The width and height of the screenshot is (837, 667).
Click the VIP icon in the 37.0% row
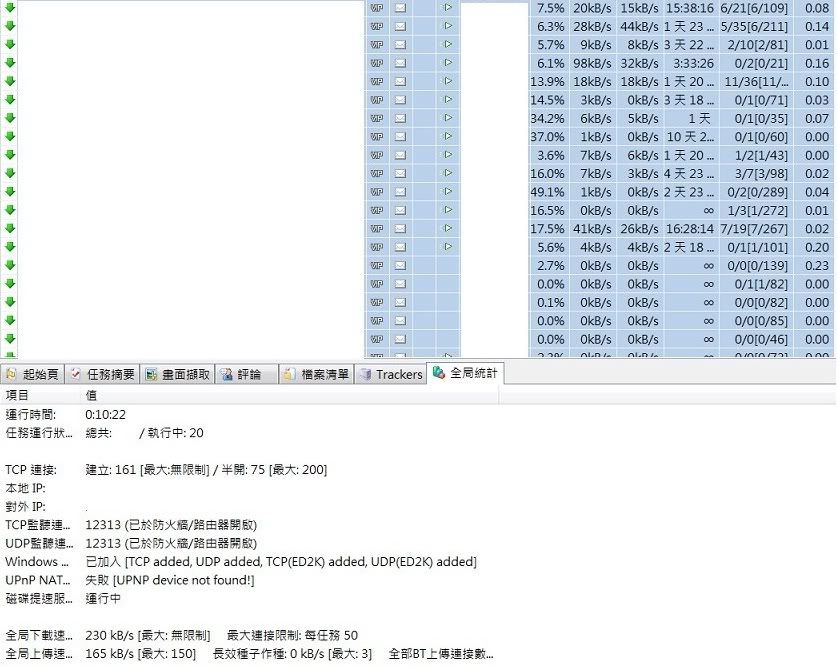click(x=377, y=136)
